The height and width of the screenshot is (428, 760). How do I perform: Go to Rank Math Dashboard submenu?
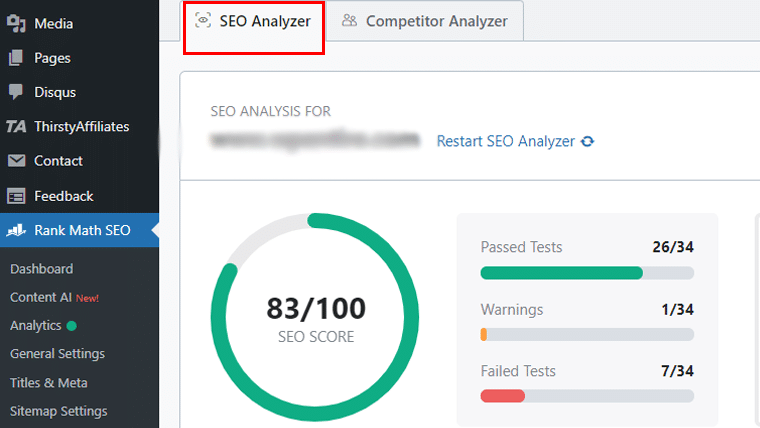coord(42,269)
